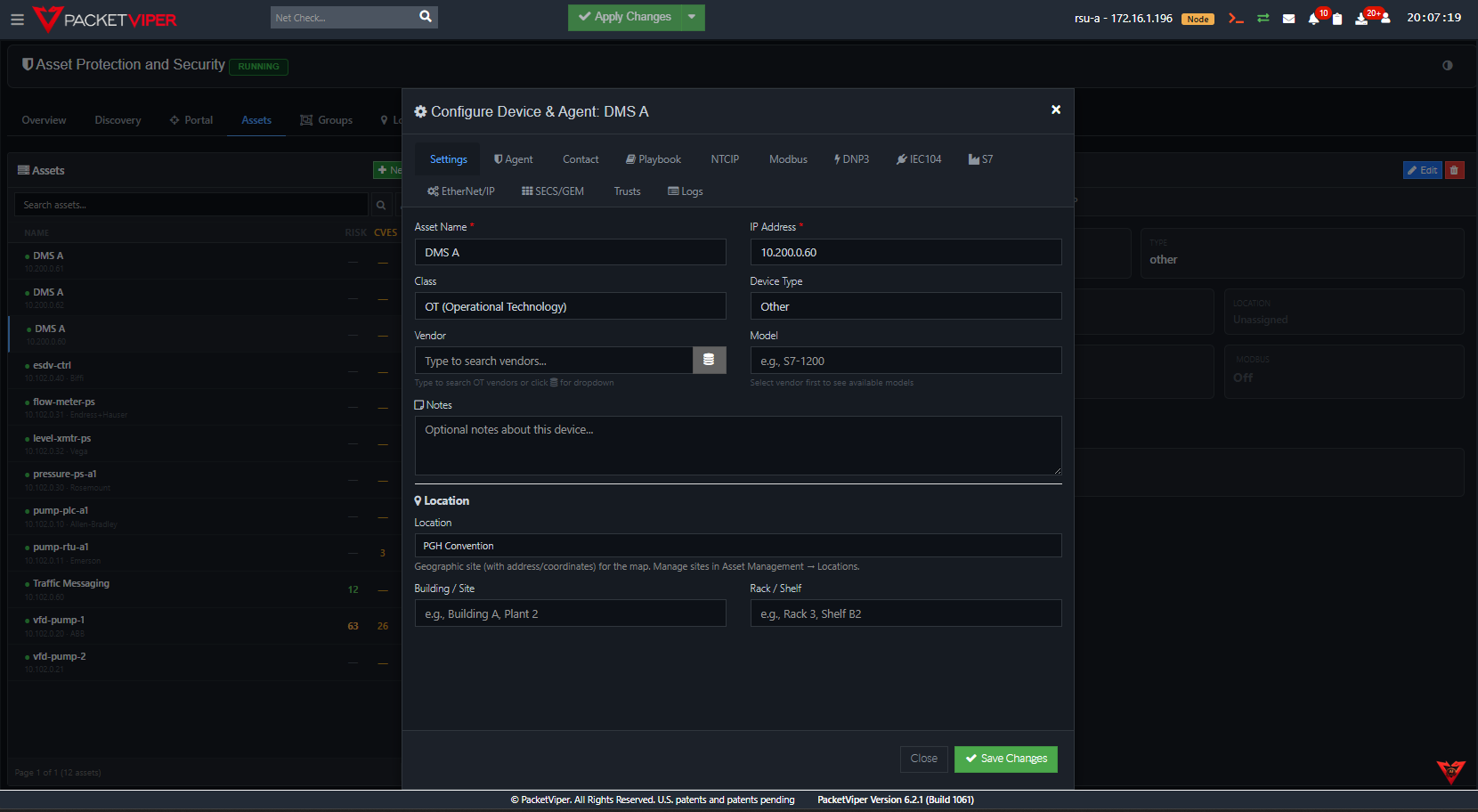Click the Building / Site field
The image size is (1478, 812).
(x=570, y=613)
